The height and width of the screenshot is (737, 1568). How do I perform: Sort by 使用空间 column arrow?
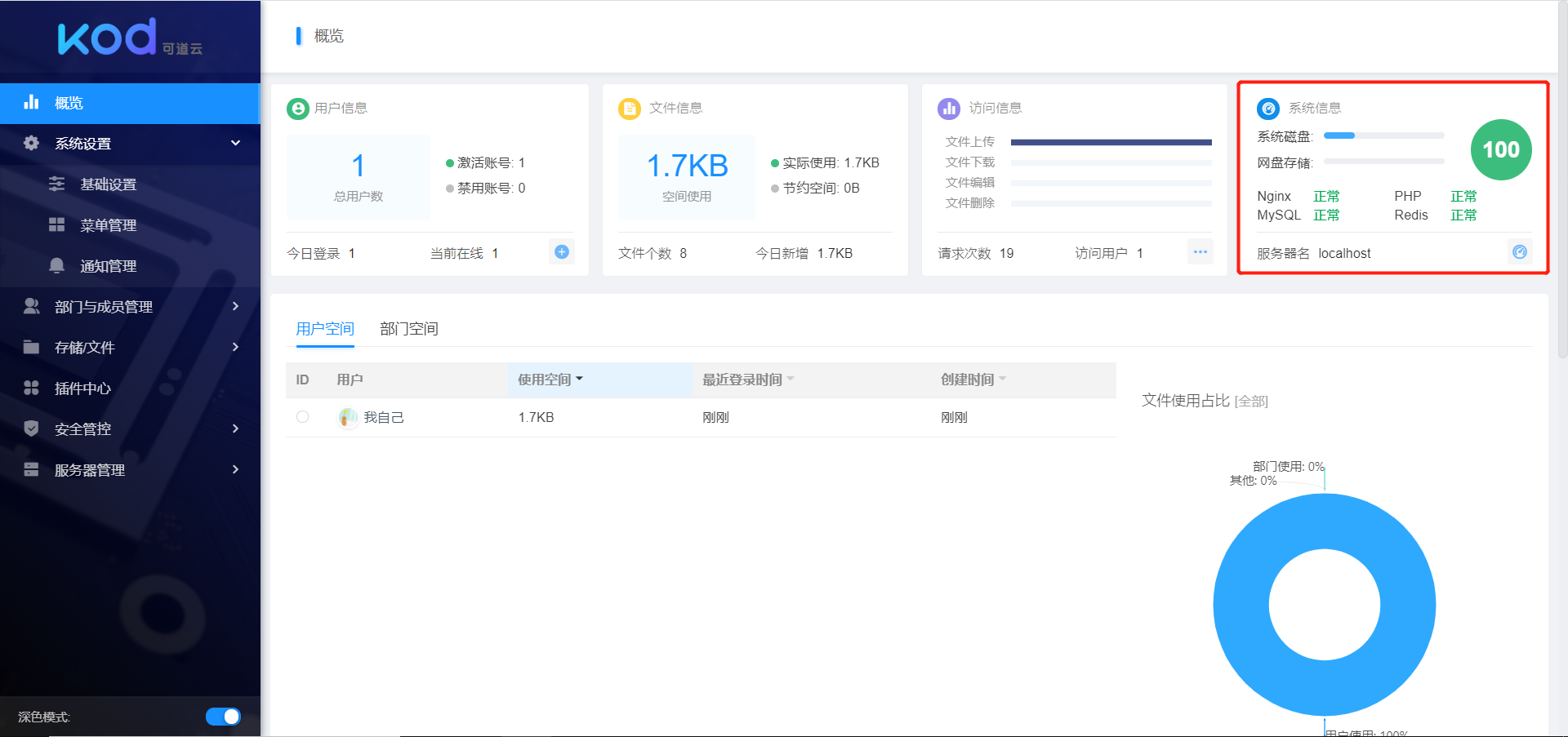click(x=579, y=380)
